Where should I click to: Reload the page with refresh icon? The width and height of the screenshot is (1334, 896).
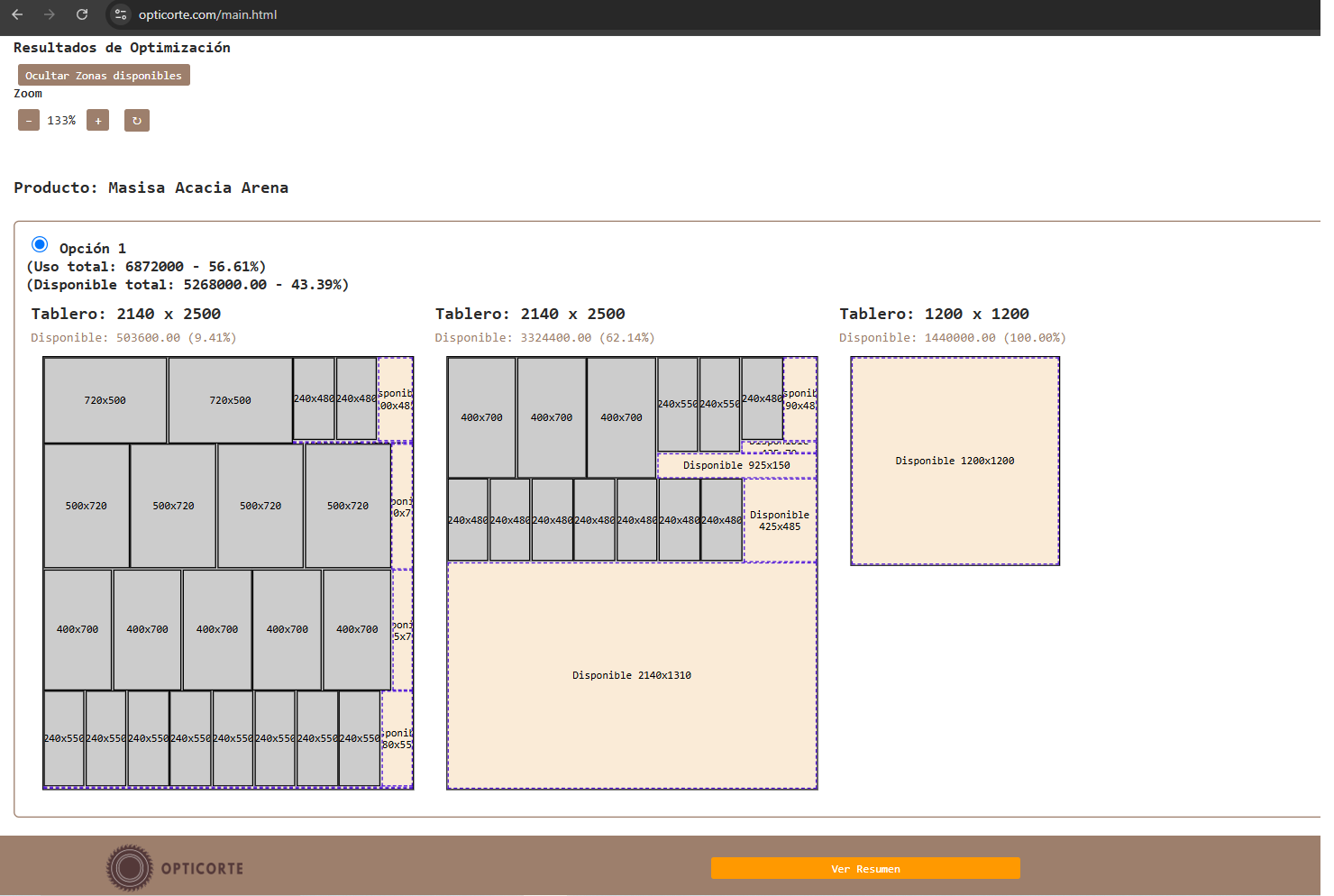click(x=82, y=14)
